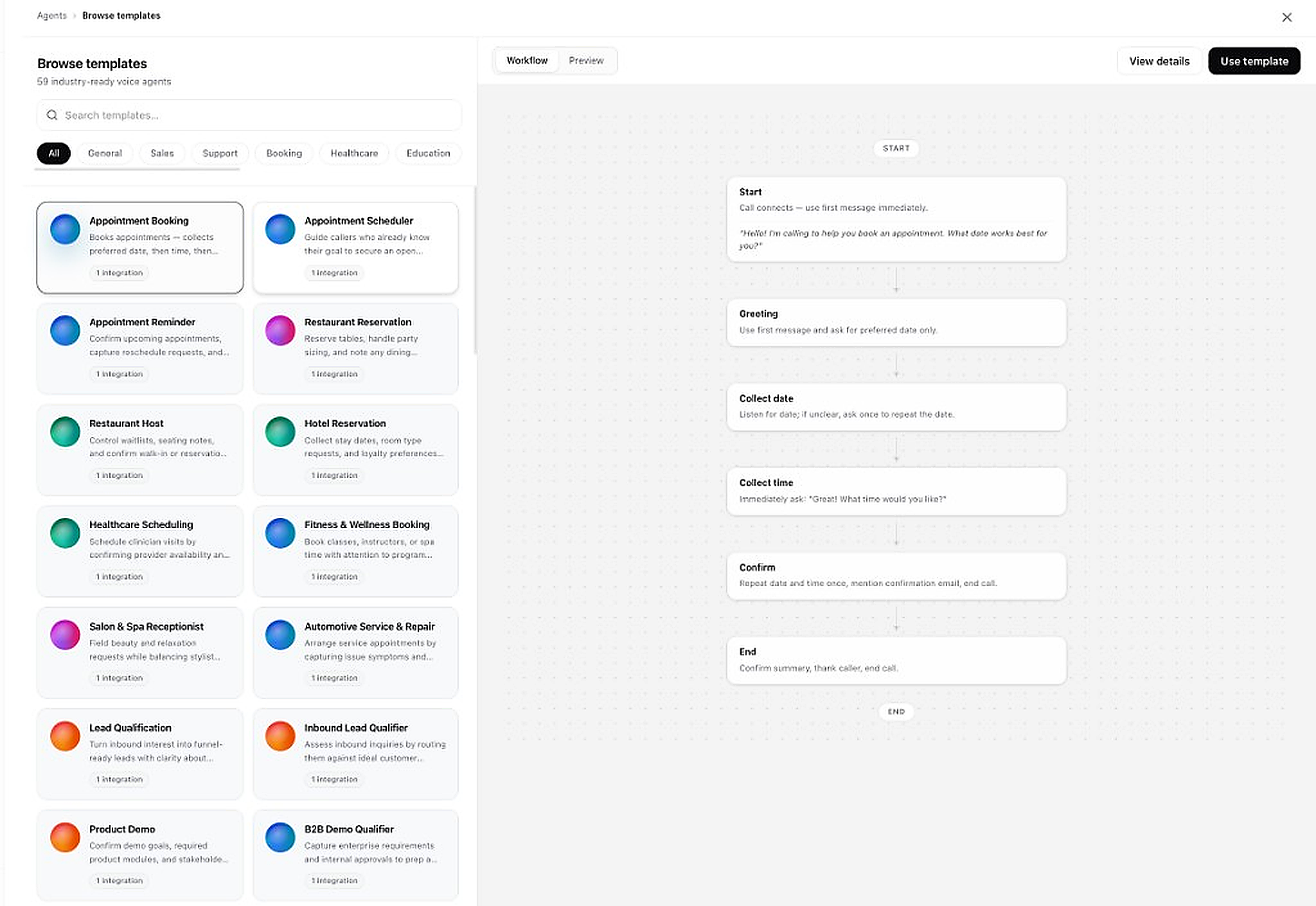Click Lead Qualification orange orb icon
Screen dimensions: 1316x906
coord(65,736)
